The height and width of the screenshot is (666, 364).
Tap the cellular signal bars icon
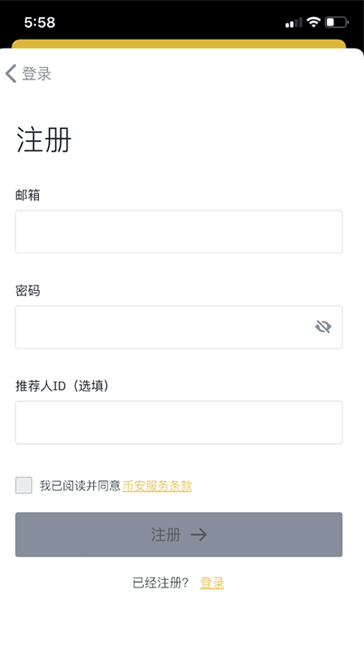(x=293, y=23)
